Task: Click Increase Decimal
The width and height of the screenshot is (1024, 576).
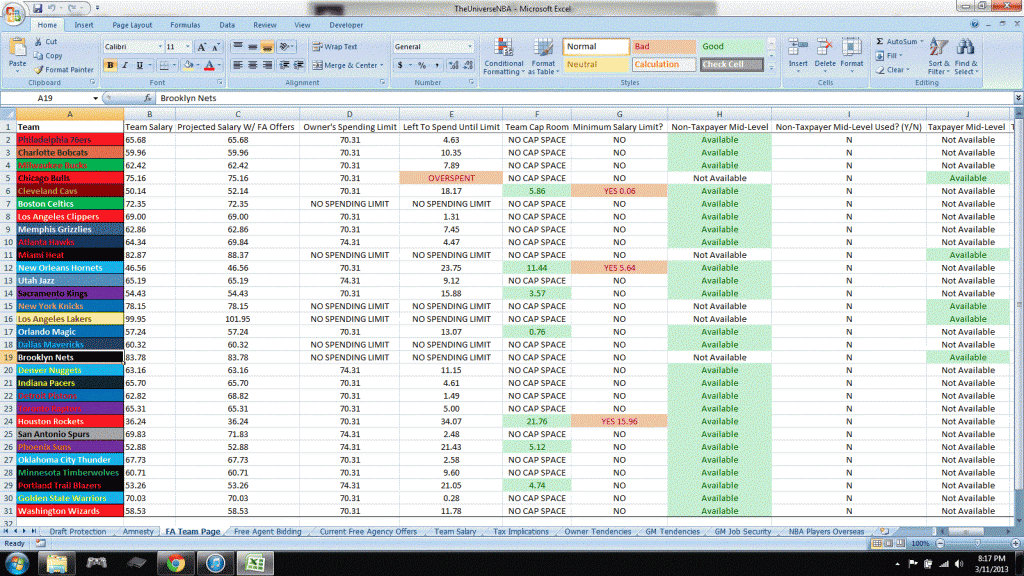Action: click(x=453, y=65)
